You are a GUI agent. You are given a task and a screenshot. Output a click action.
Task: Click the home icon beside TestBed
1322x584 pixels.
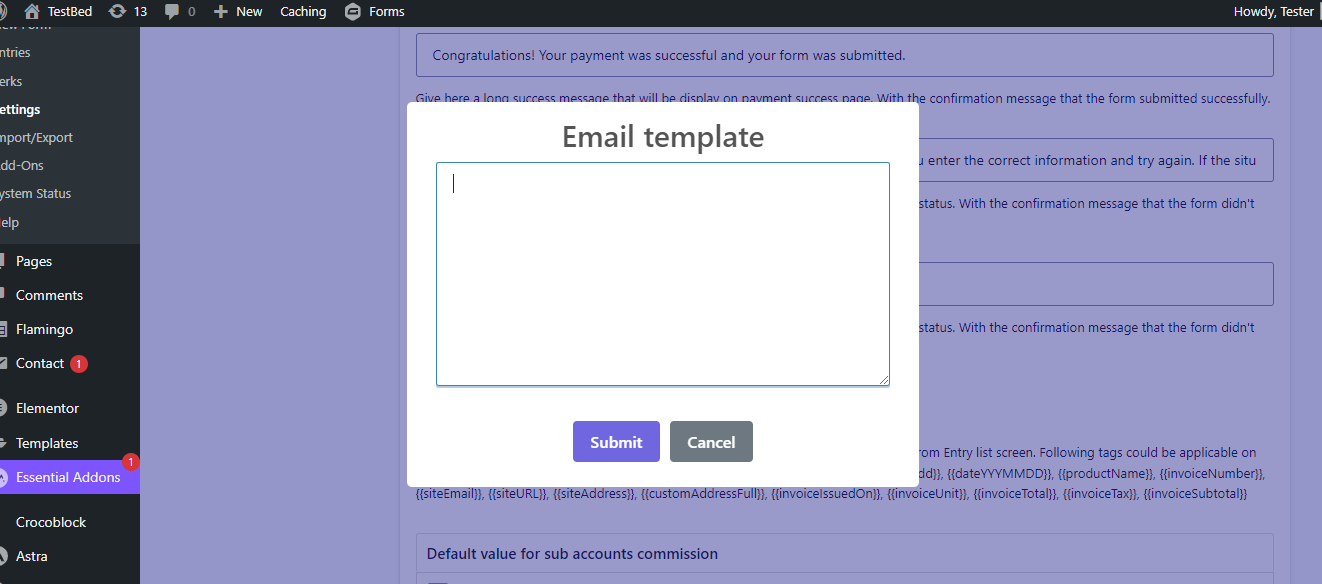(x=32, y=12)
